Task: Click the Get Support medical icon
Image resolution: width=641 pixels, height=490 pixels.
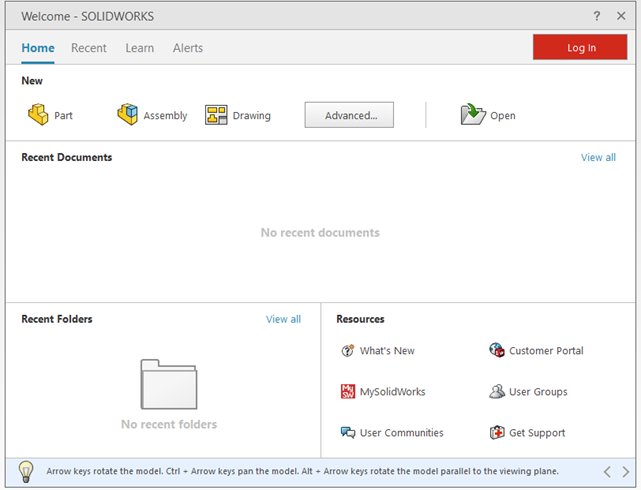Action: tap(497, 432)
